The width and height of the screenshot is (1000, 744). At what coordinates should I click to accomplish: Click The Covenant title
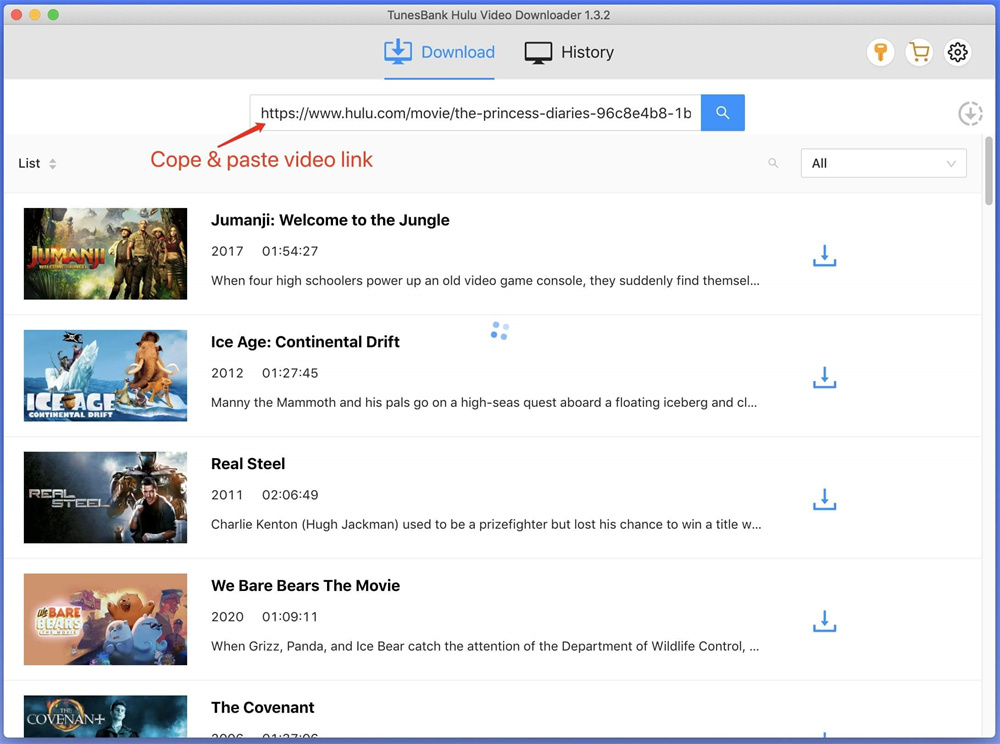[263, 707]
